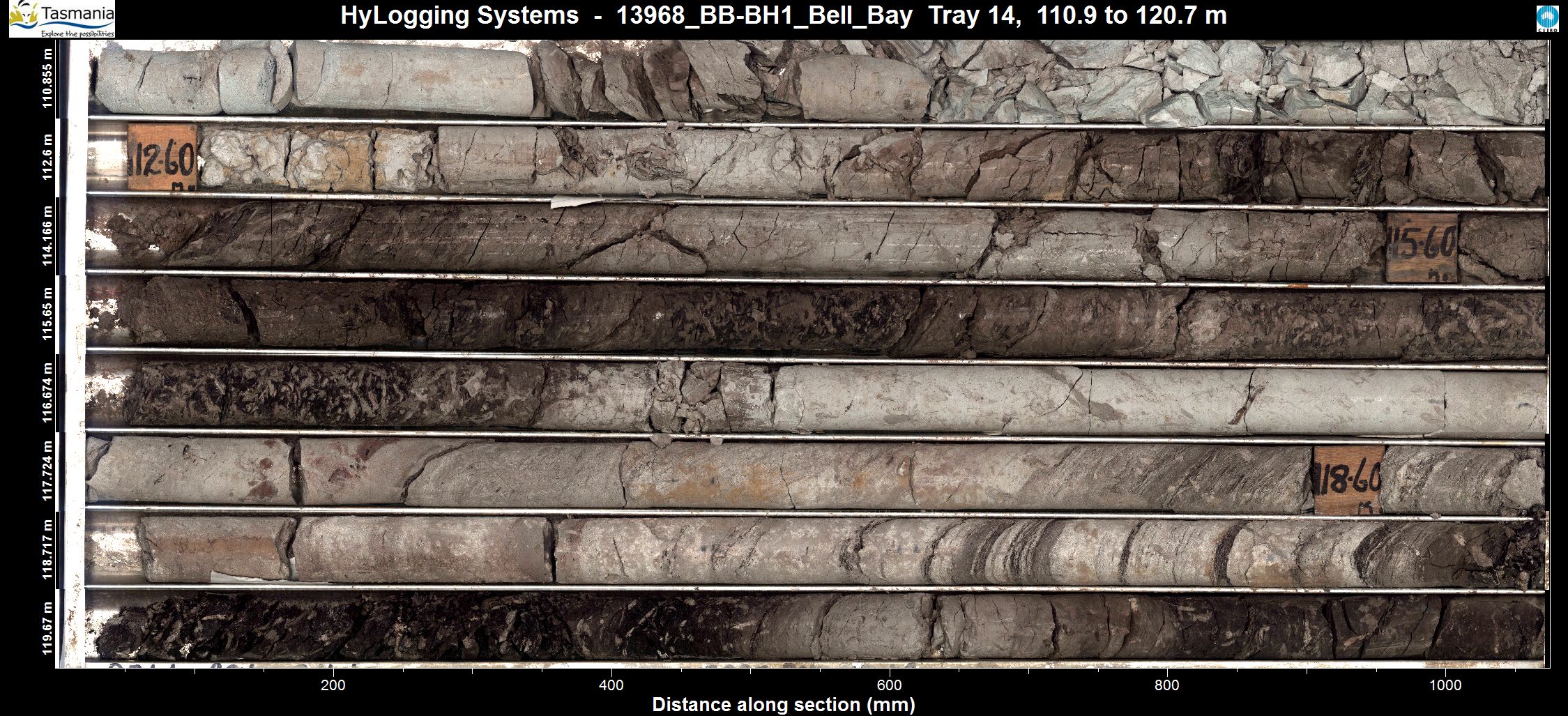The height and width of the screenshot is (716, 1568).
Task: Select the 117.724 m depth label
Action: click(47, 471)
